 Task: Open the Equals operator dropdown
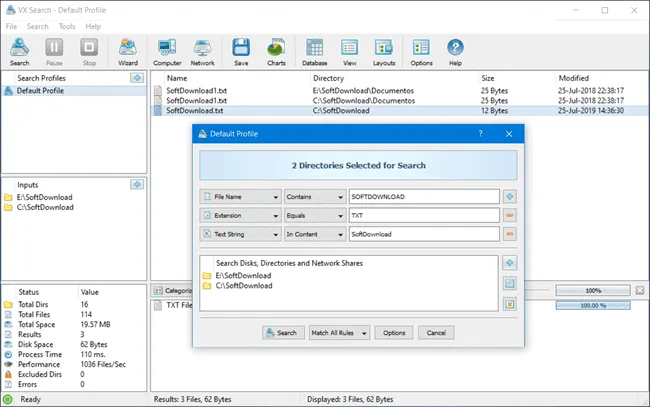[x=315, y=216]
